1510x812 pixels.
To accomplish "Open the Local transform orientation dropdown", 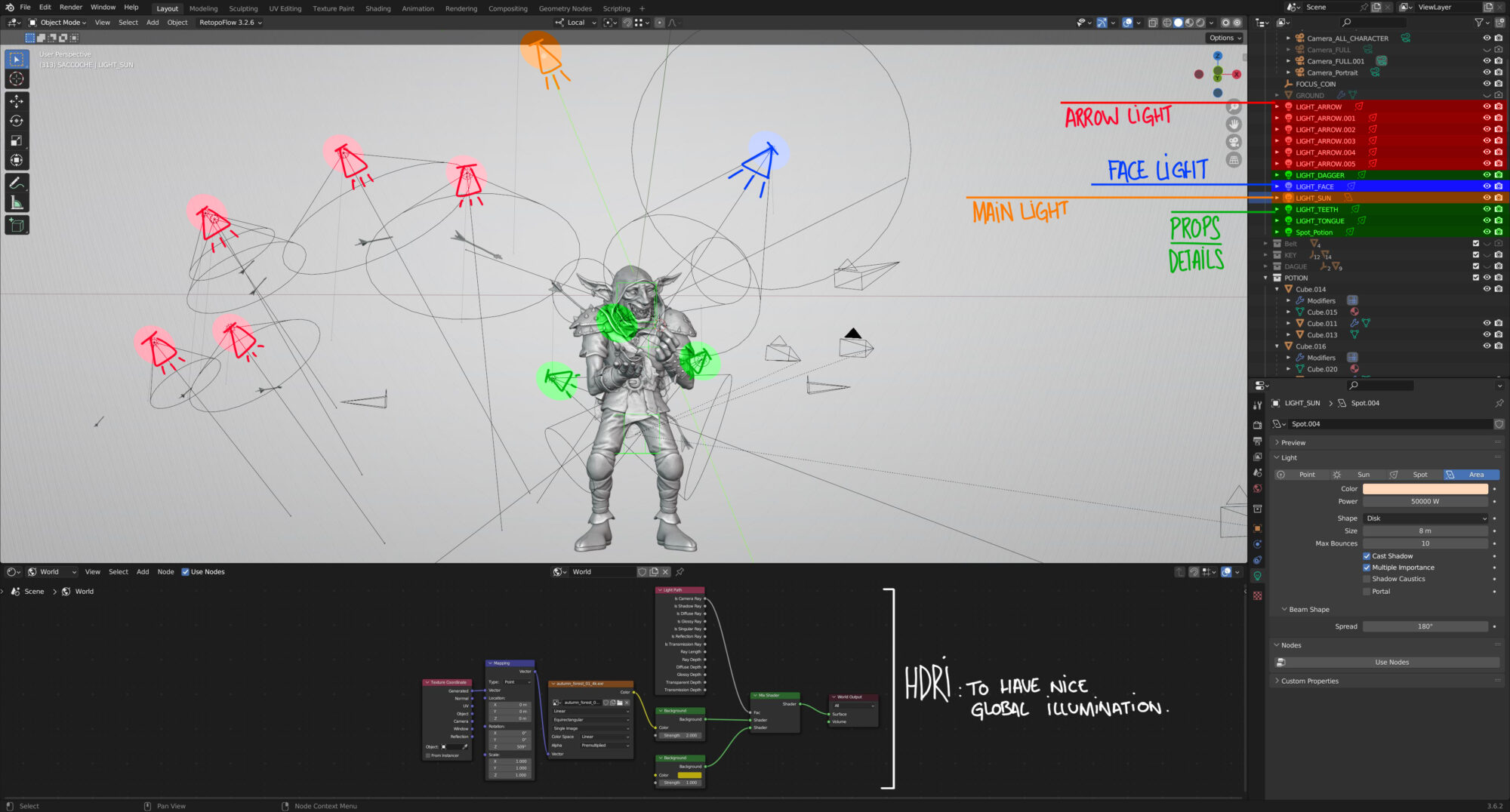I will tap(575, 23).
